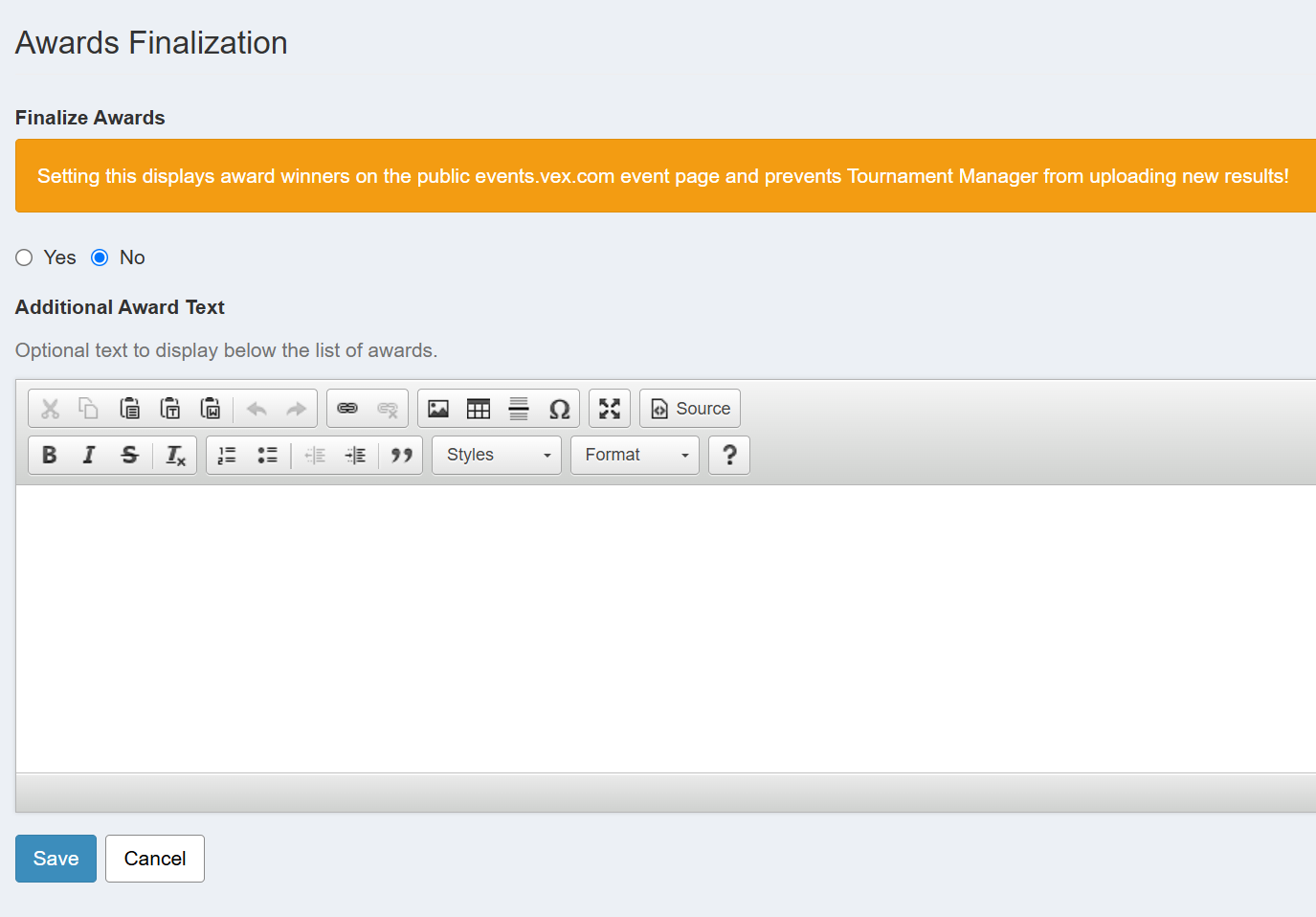
Task: Open the Styles dropdown
Action: tap(497, 455)
